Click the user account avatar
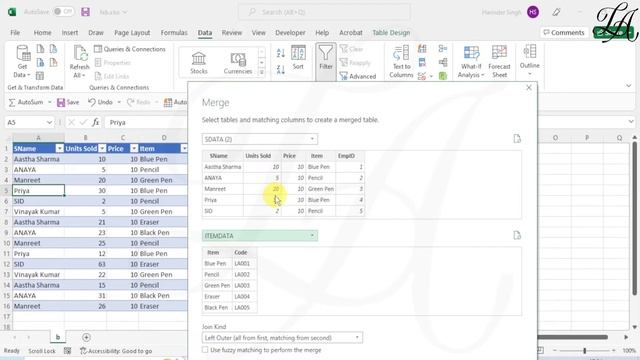640x360 pixels. 533,12
